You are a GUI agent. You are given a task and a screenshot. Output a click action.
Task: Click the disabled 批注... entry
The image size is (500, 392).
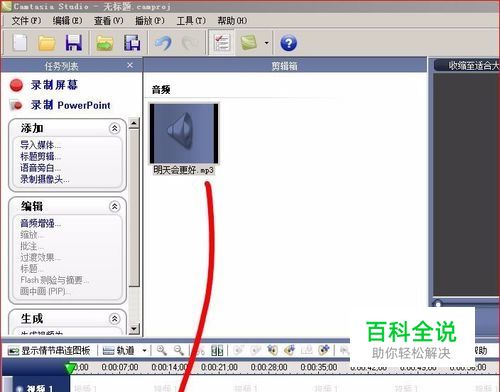tap(32, 246)
